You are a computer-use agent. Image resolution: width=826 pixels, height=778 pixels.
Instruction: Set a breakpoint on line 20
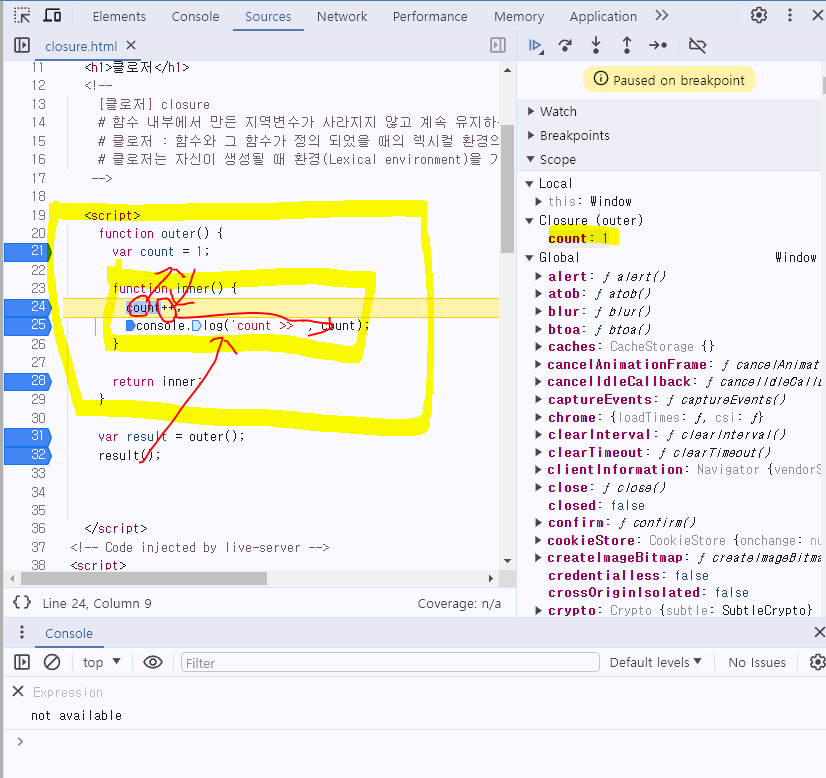[38, 233]
